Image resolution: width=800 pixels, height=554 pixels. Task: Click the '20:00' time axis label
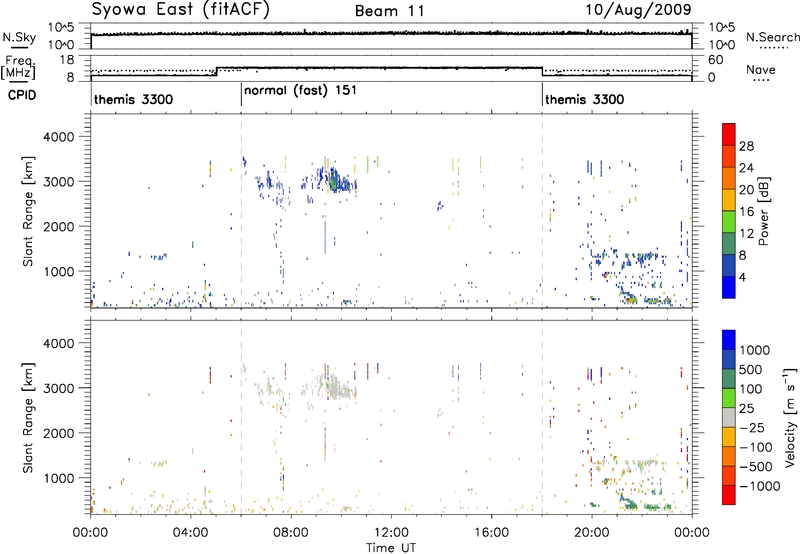pyautogui.click(x=592, y=533)
